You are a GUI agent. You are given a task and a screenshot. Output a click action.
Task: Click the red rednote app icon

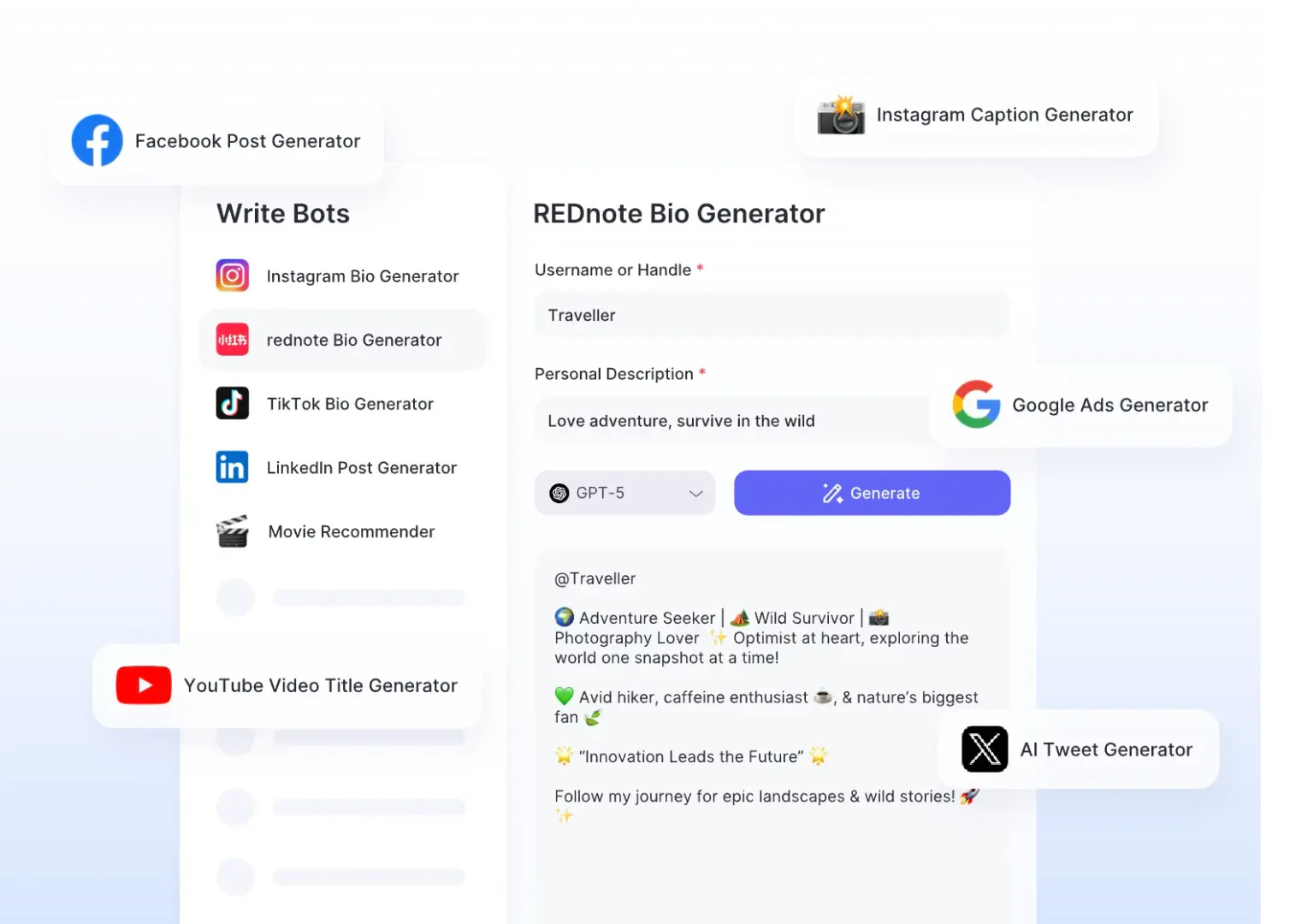click(x=232, y=340)
